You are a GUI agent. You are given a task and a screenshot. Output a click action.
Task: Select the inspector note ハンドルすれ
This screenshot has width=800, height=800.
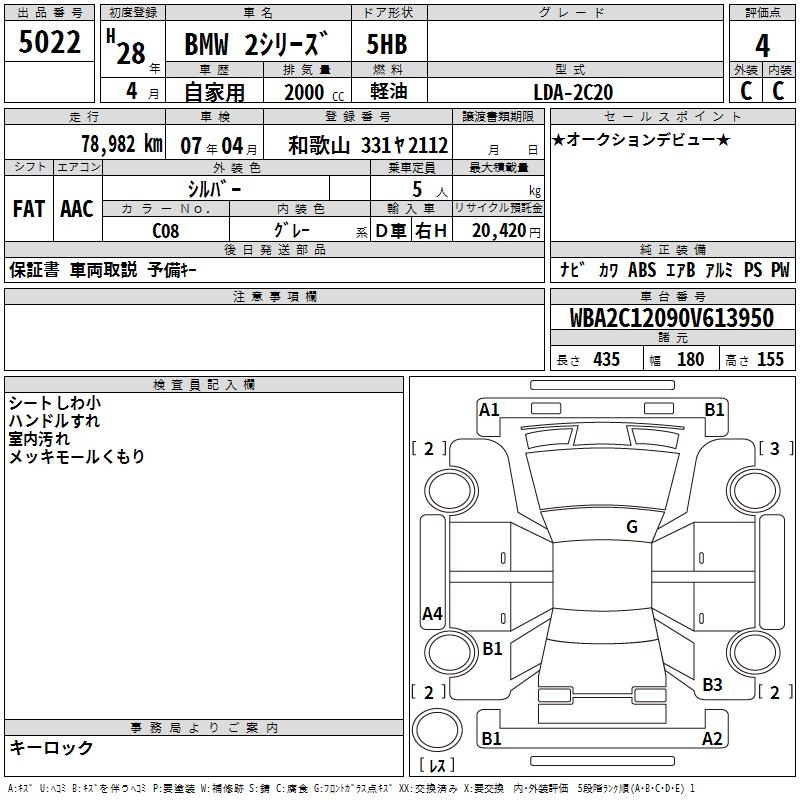54,421
